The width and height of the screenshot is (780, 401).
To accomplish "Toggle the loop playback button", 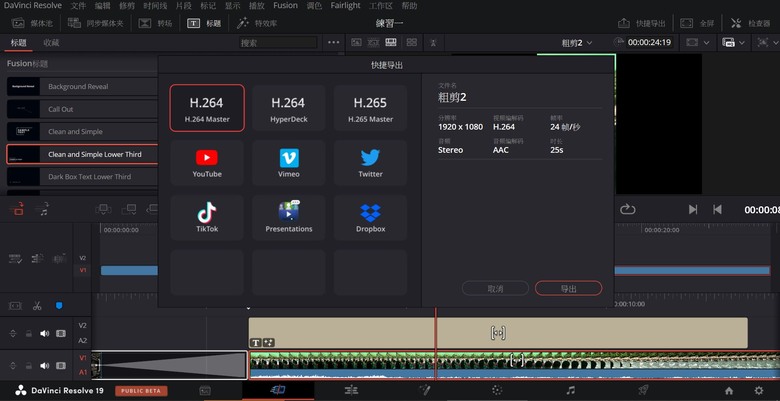I will point(628,209).
